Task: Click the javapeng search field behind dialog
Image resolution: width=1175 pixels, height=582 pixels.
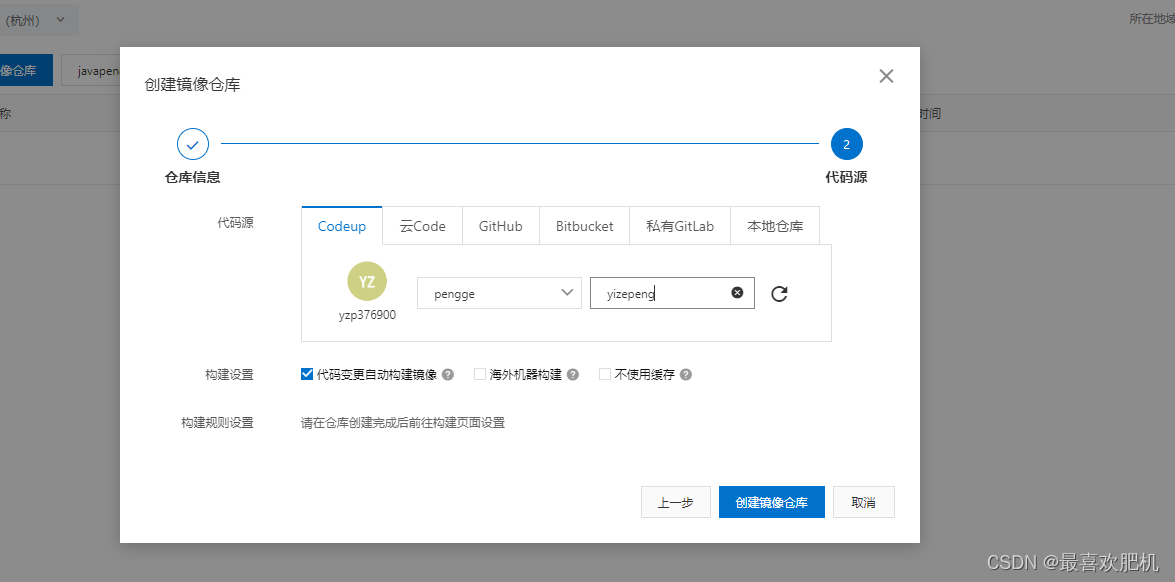Action: tap(91, 70)
